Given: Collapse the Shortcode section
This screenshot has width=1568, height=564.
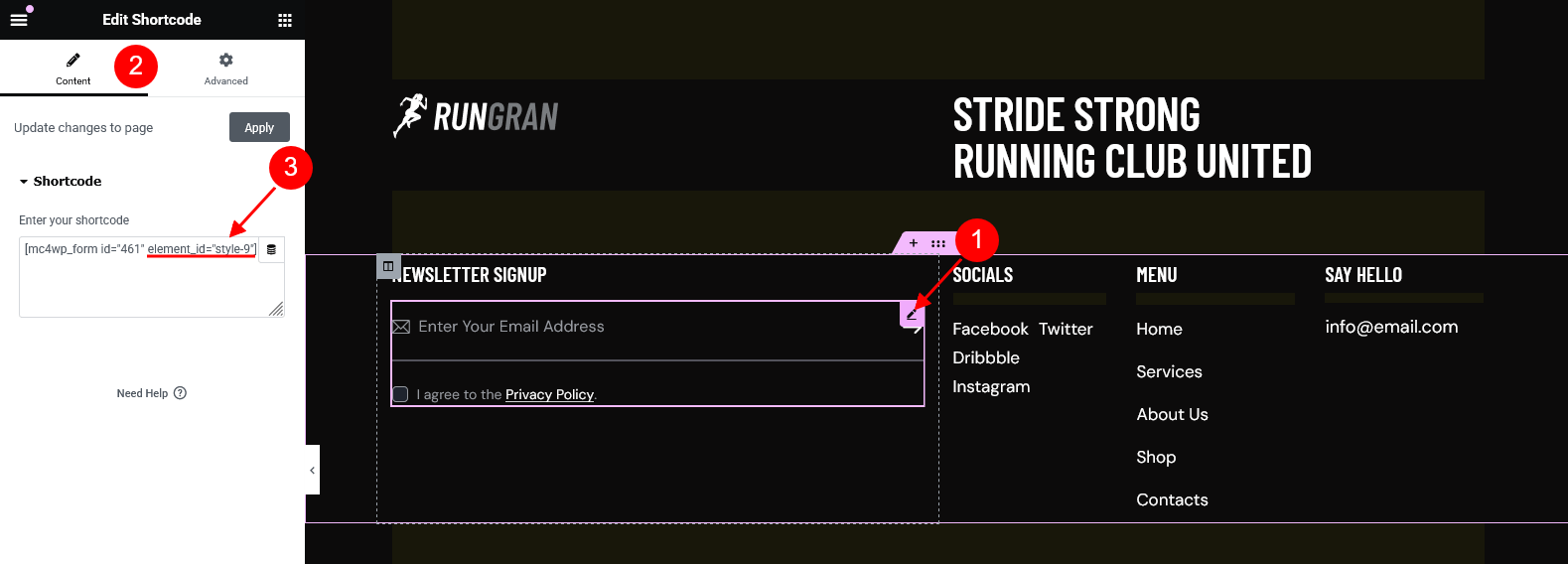Looking at the screenshot, I should 61,182.
